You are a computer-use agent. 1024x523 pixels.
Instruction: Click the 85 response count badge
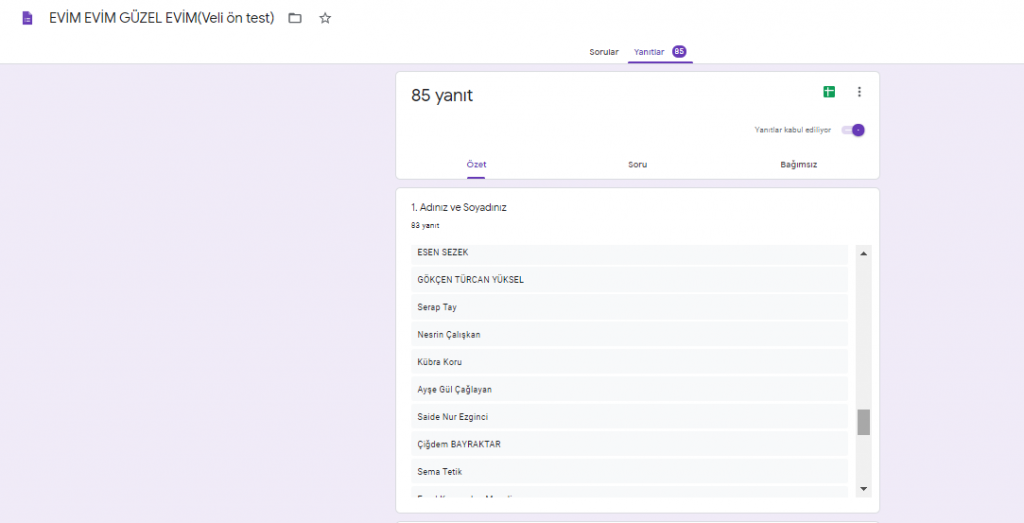pyautogui.click(x=679, y=52)
